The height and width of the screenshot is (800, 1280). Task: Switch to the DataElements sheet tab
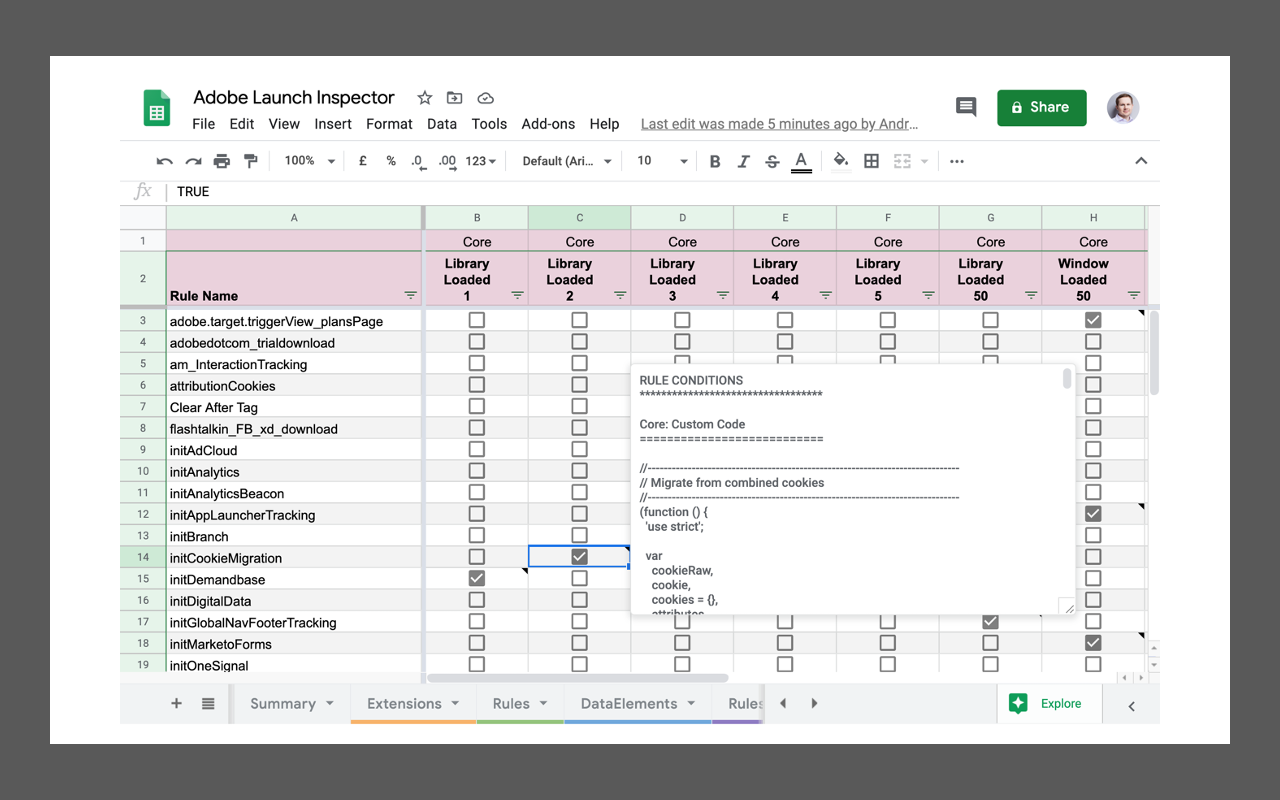(x=638, y=703)
